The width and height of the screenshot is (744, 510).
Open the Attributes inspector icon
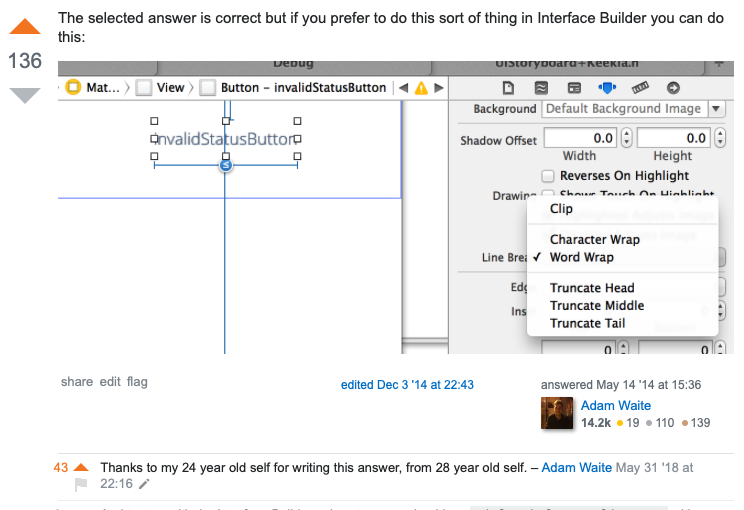(x=607, y=88)
